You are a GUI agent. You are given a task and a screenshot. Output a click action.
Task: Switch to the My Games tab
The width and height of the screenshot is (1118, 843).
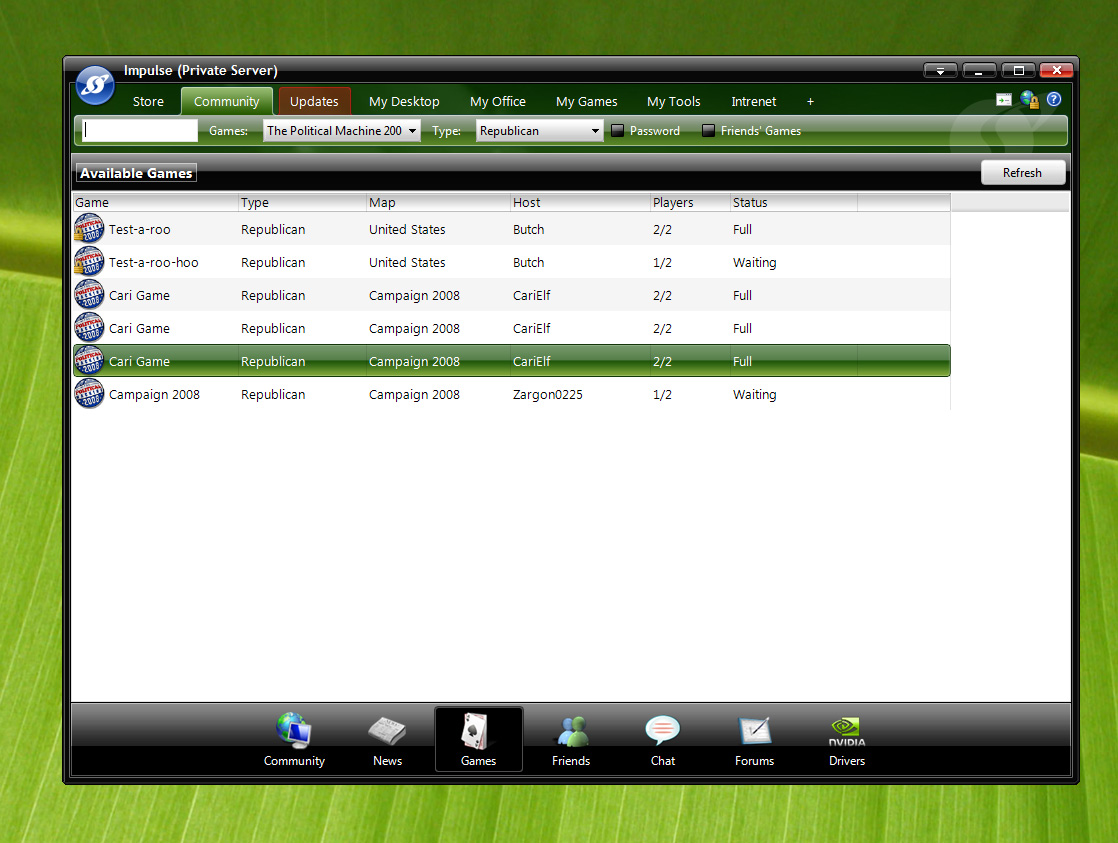(x=586, y=102)
